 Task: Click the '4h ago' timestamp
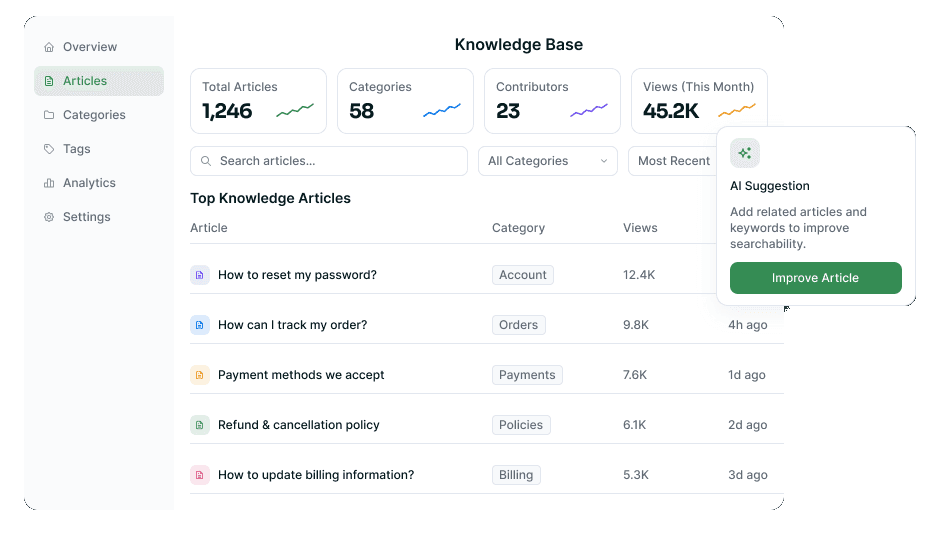point(748,325)
